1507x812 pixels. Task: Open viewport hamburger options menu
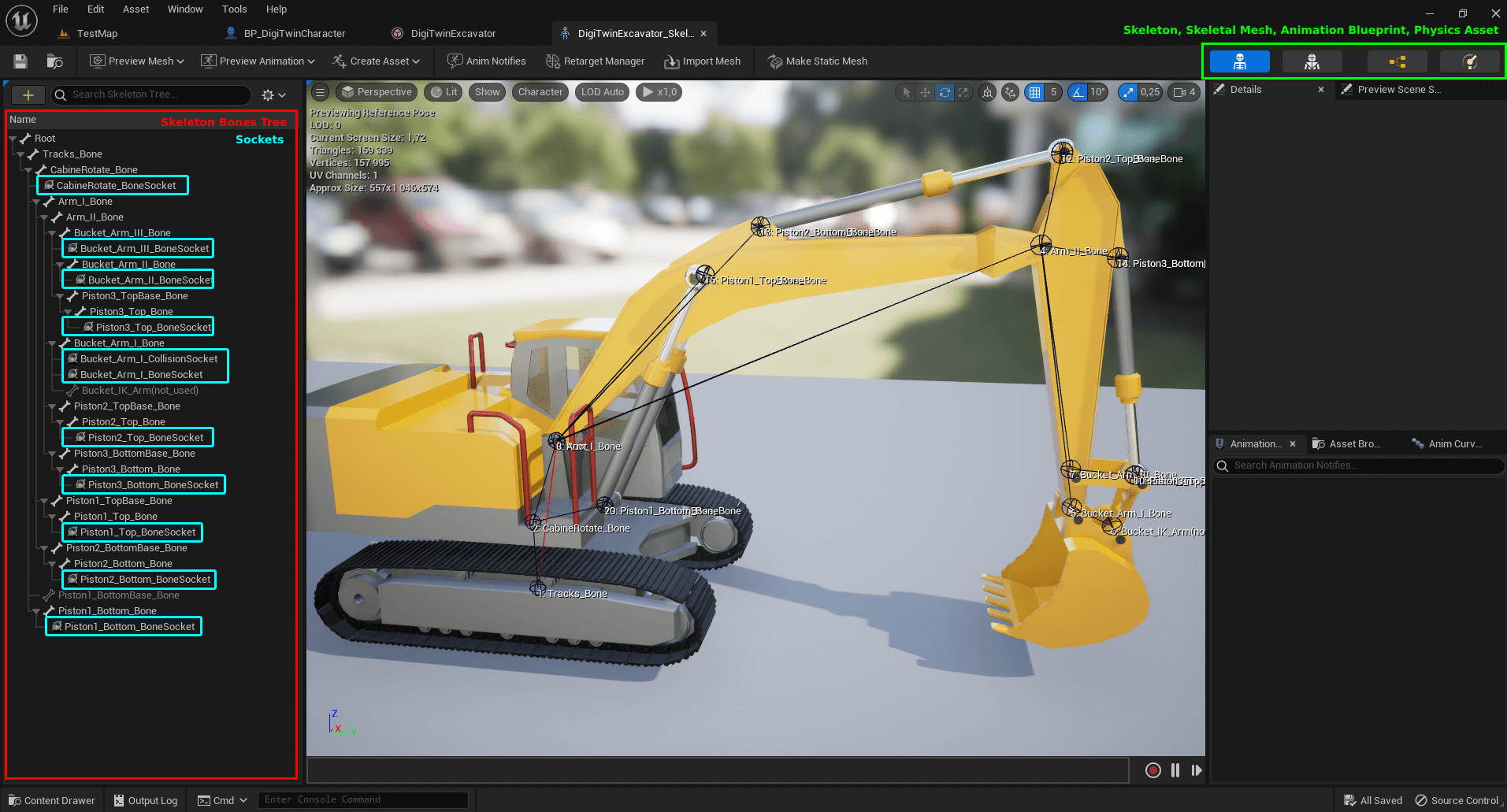click(320, 92)
